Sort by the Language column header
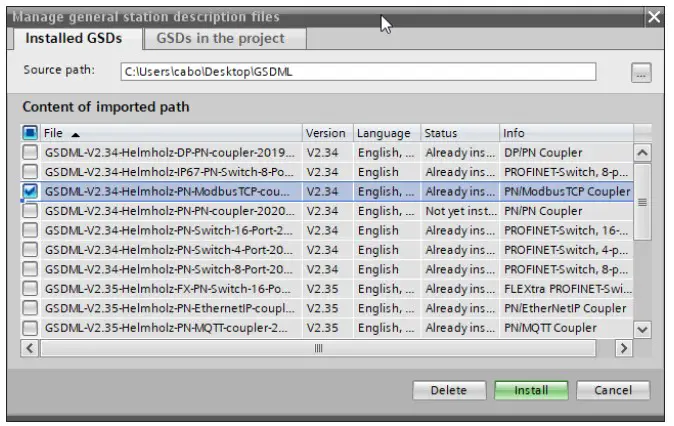674x426 pixels. (387, 133)
